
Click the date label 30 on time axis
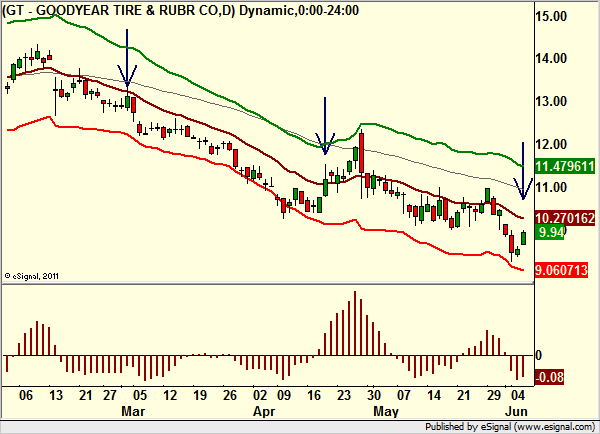[x=374, y=395]
